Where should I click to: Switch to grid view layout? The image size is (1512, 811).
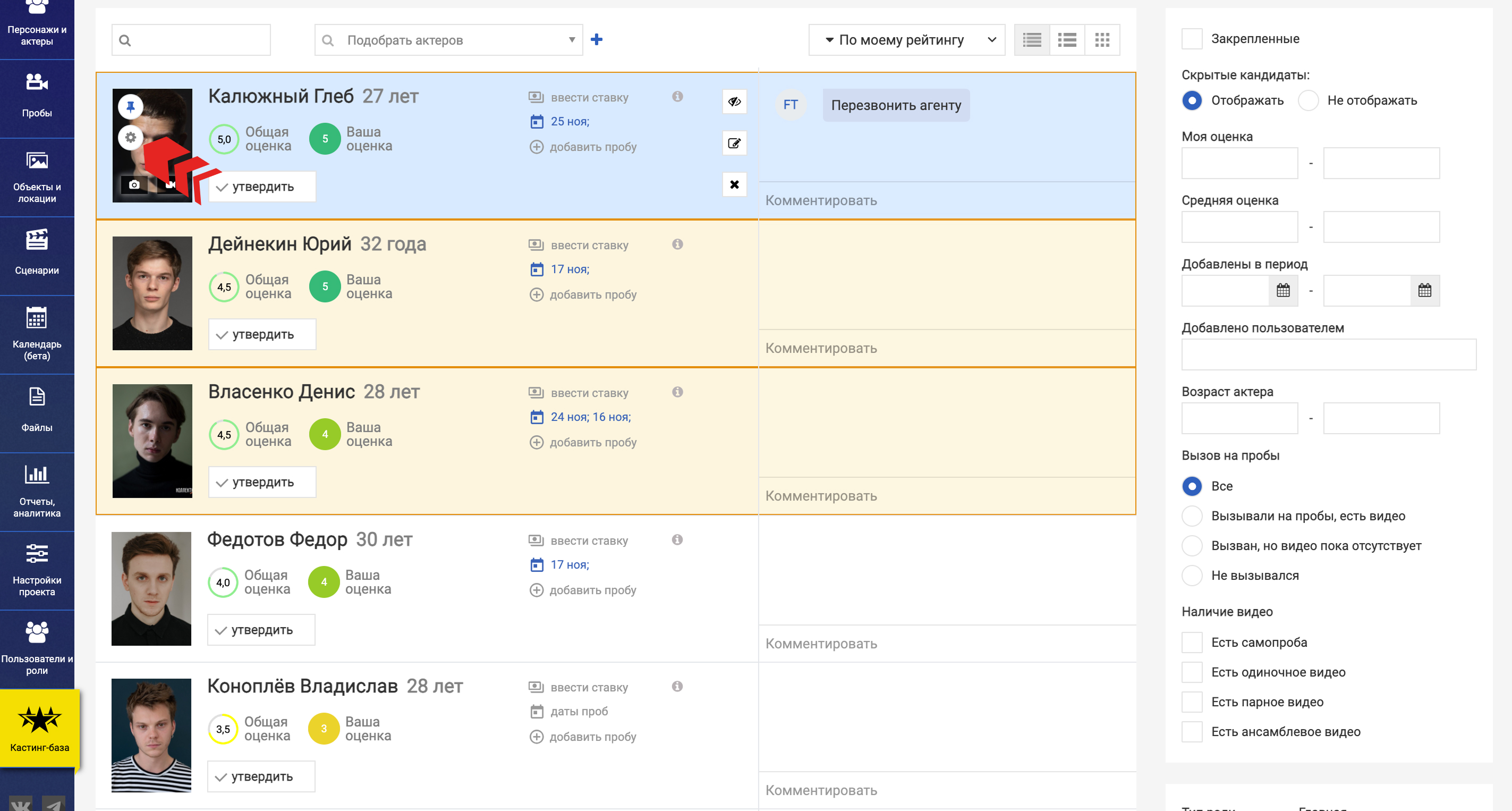coord(1102,40)
